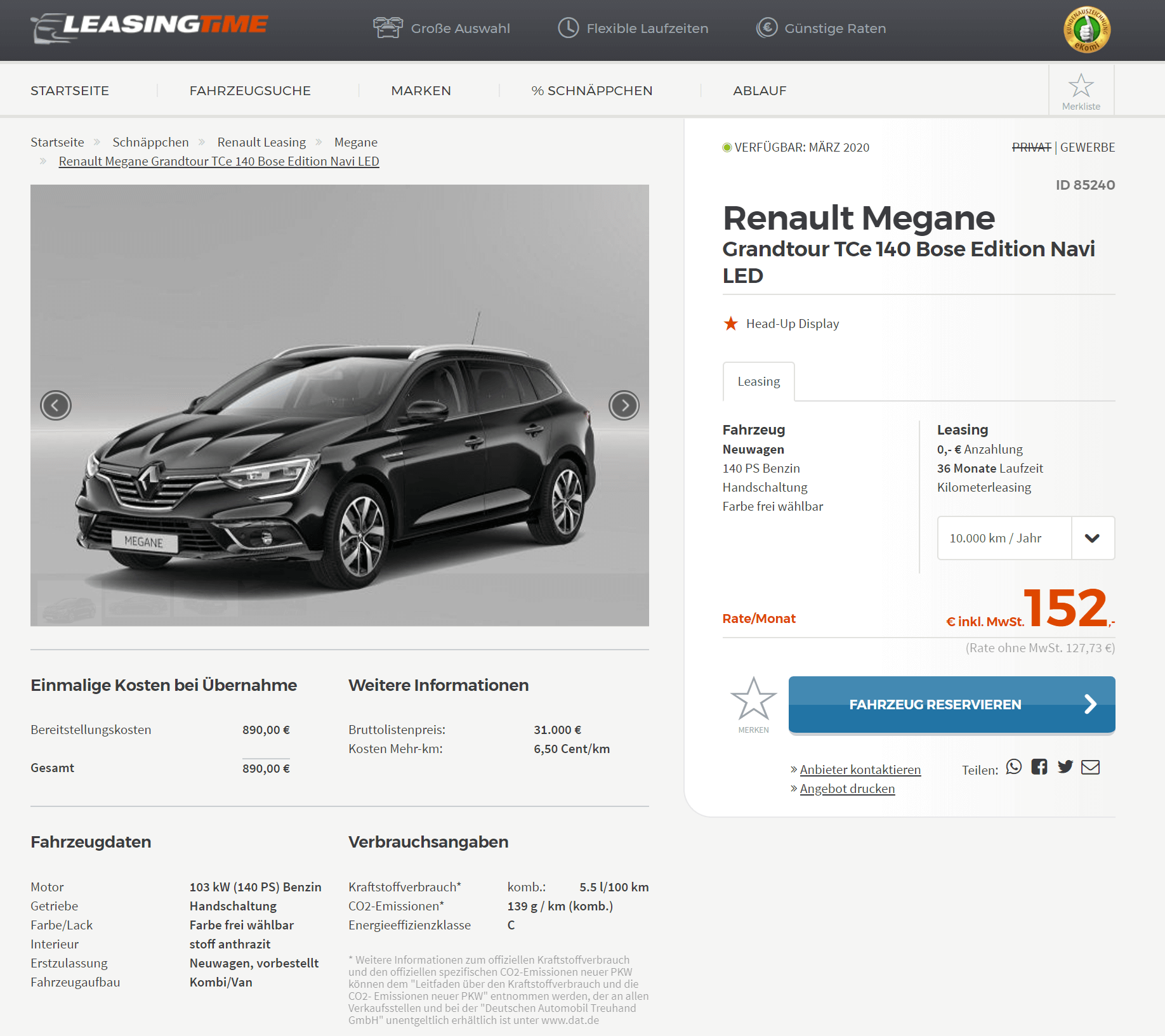Click the Neuwagen, vorbestellt value
The image size is (1165, 1036).
tap(254, 963)
